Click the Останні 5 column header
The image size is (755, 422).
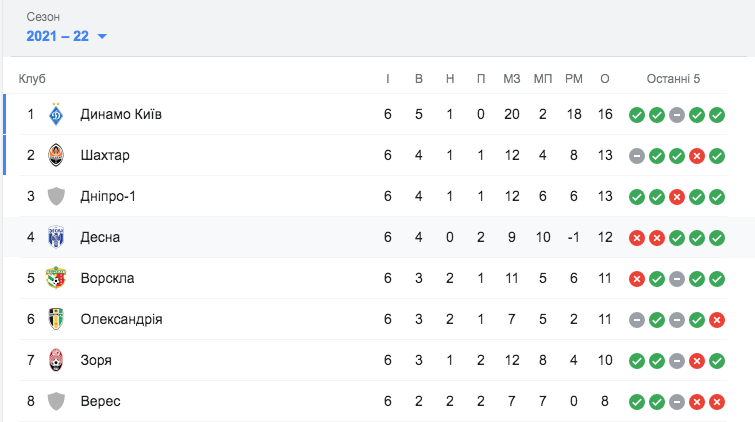(x=673, y=79)
